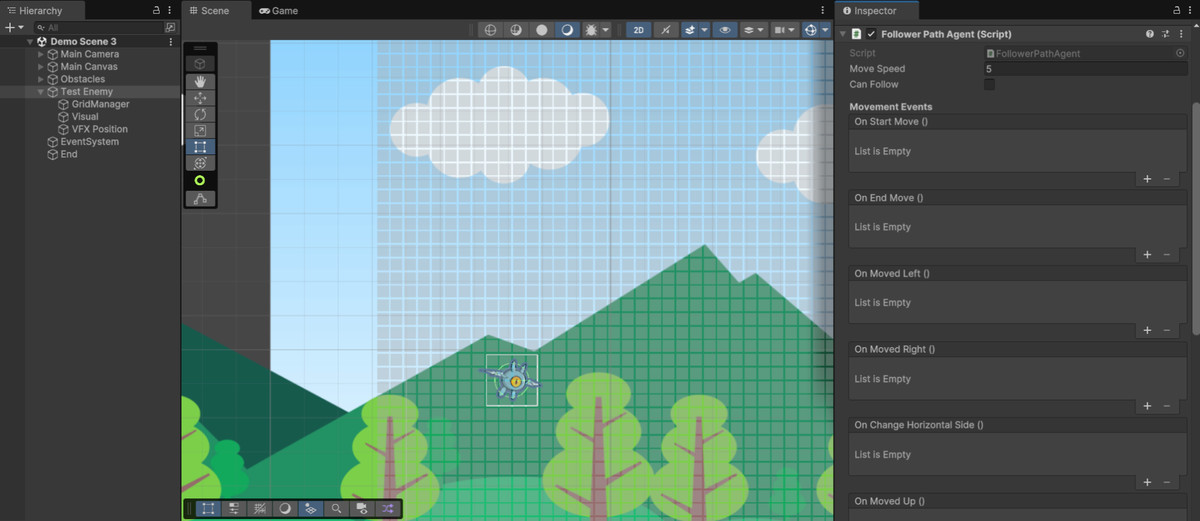1200x521 pixels.
Task: Add listener to On Moved Left event
Action: click(x=1147, y=331)
